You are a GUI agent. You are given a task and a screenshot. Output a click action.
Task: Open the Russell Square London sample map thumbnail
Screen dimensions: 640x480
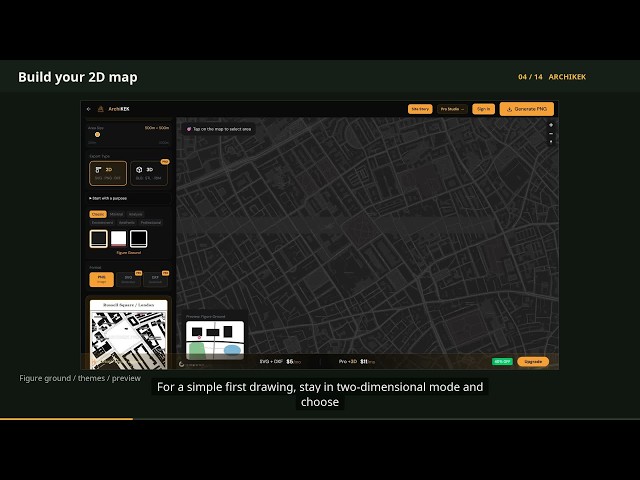129,334
